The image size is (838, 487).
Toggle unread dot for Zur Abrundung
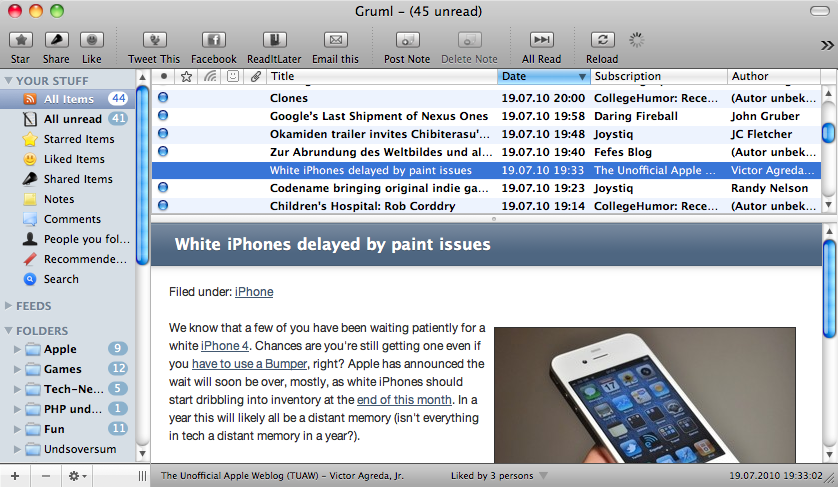(163, 151)
